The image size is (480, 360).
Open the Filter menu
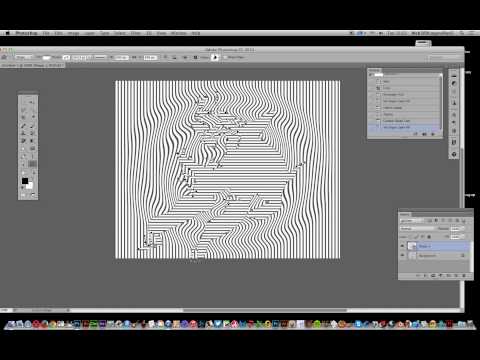point(135,33)
